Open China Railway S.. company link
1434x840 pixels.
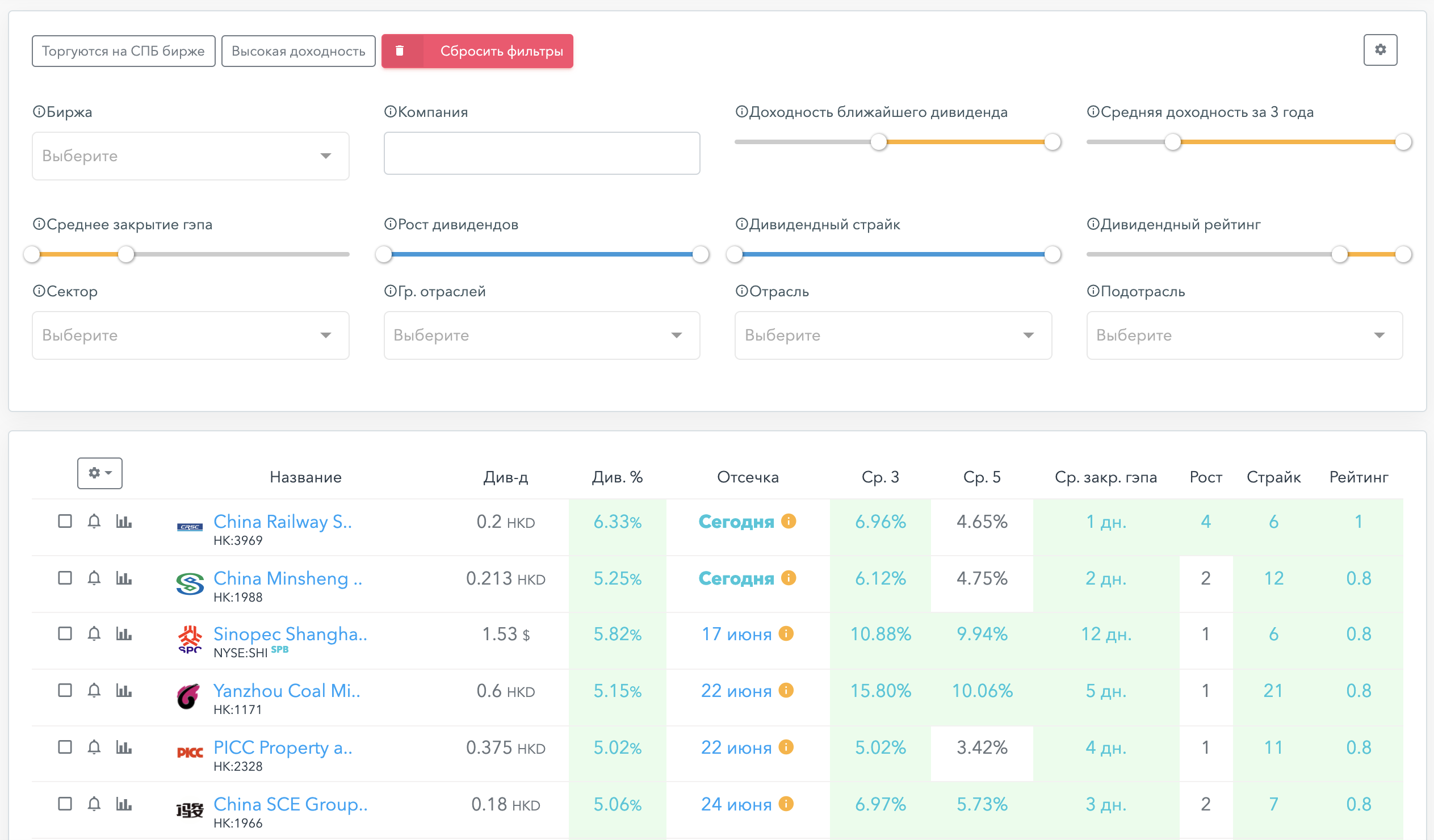tap(283, 521)
